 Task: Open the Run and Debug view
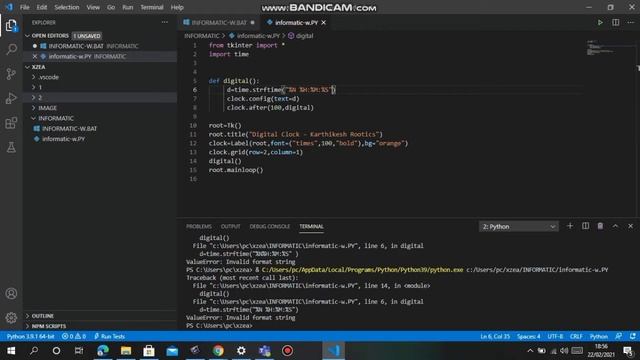point(11,98)
